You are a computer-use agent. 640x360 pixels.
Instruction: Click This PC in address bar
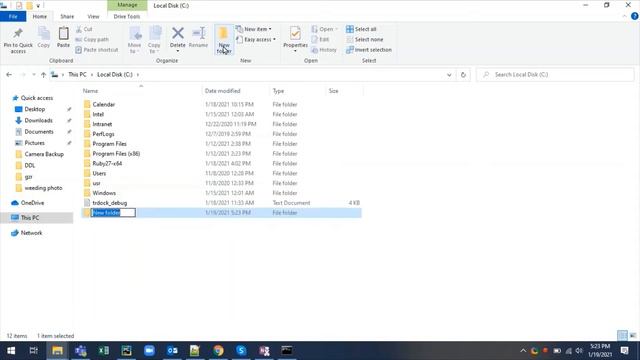(x=77, y=75)
